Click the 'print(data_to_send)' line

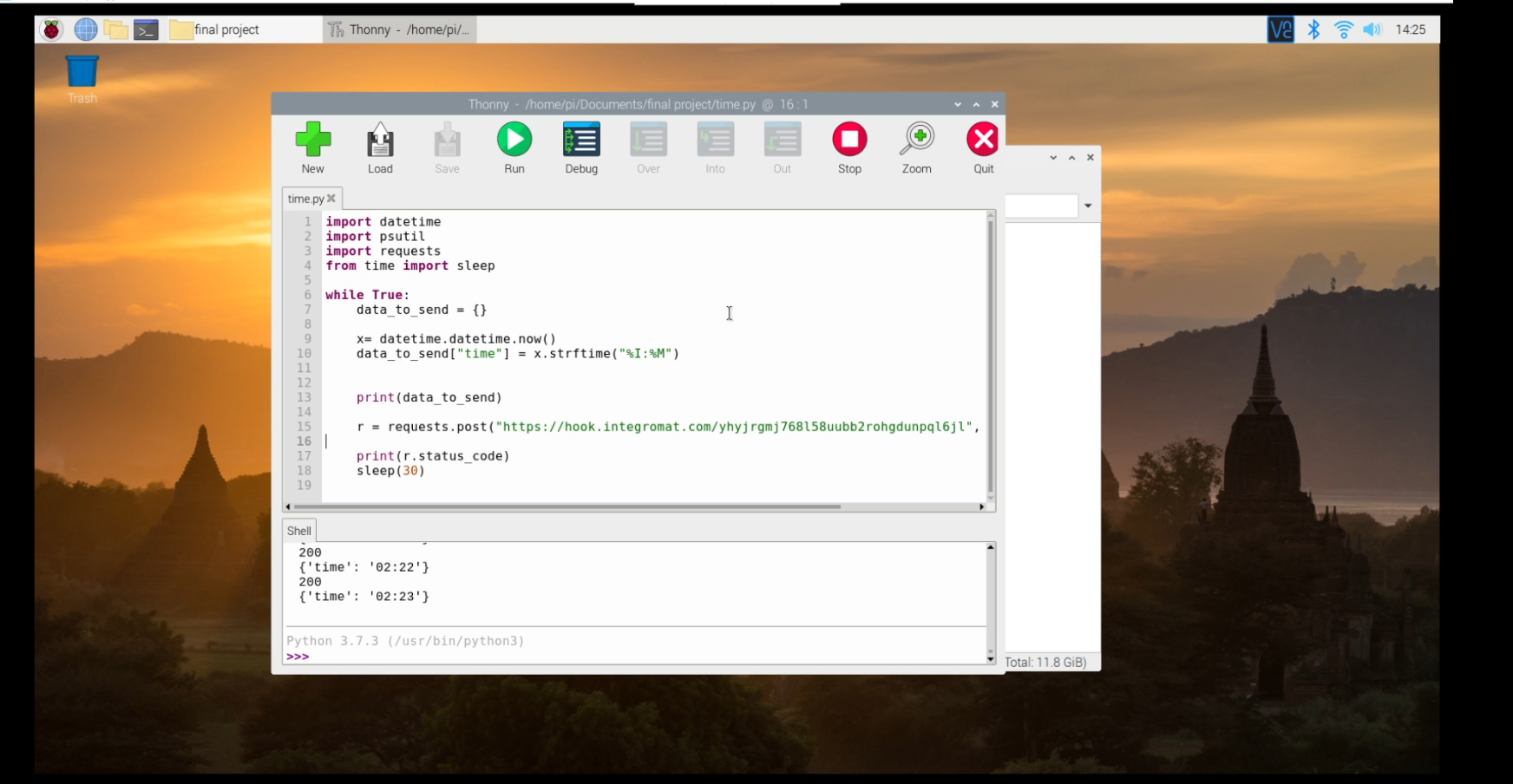[429, 398]
